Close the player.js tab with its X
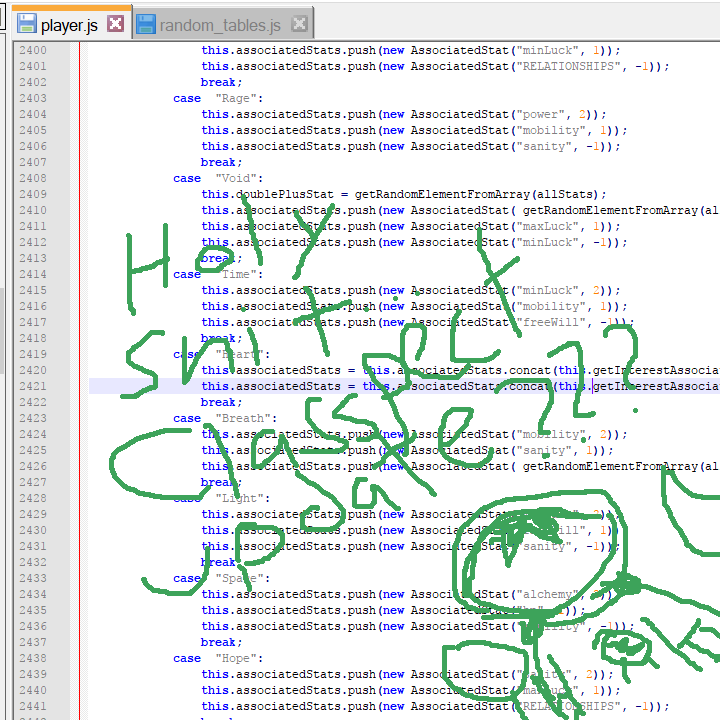Image resolution: width=720 pixels, height=720 pixels. [116, 24]
